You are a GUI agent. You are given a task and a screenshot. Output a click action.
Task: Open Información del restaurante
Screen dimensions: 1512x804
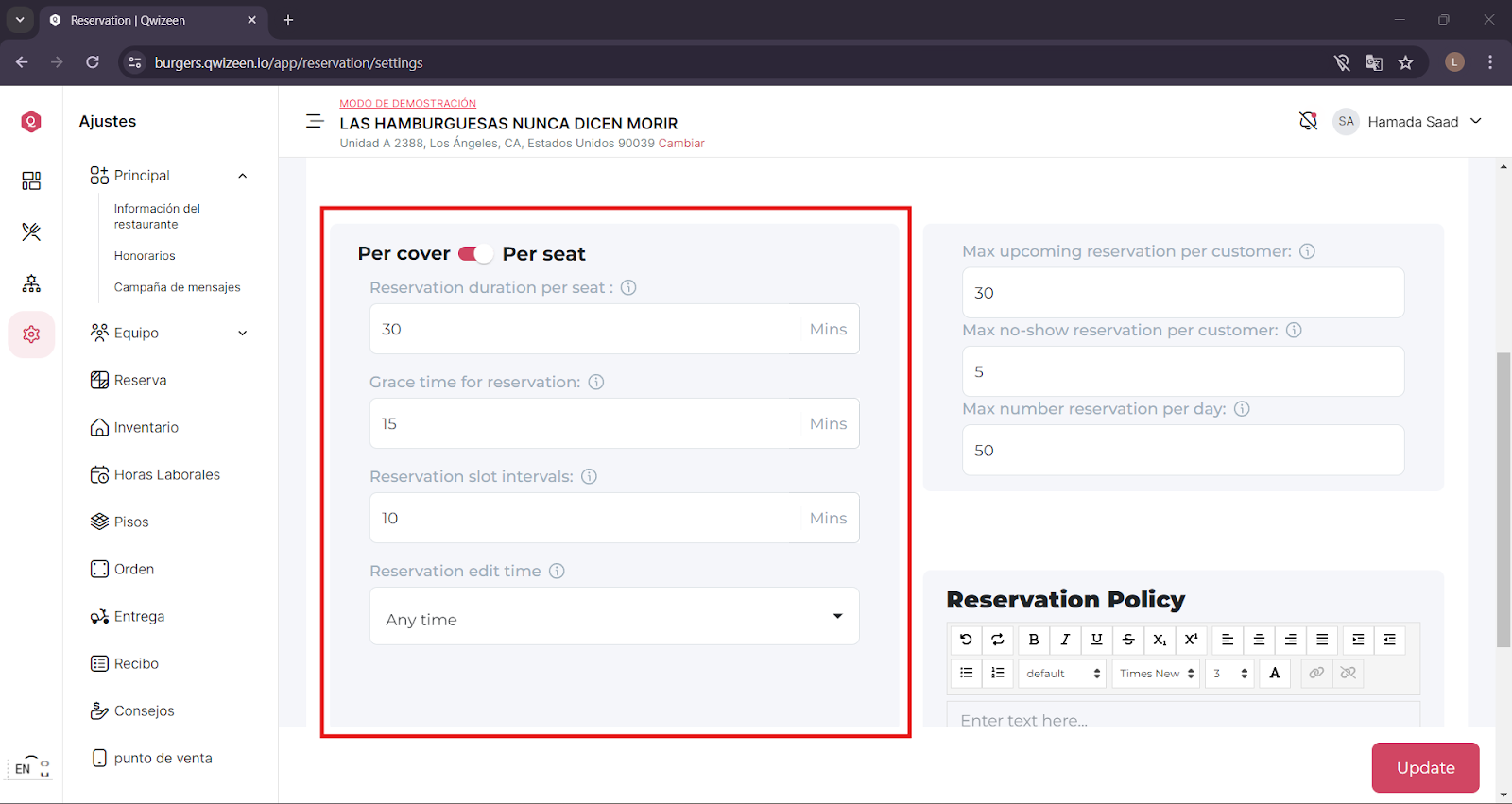point(157,216)
